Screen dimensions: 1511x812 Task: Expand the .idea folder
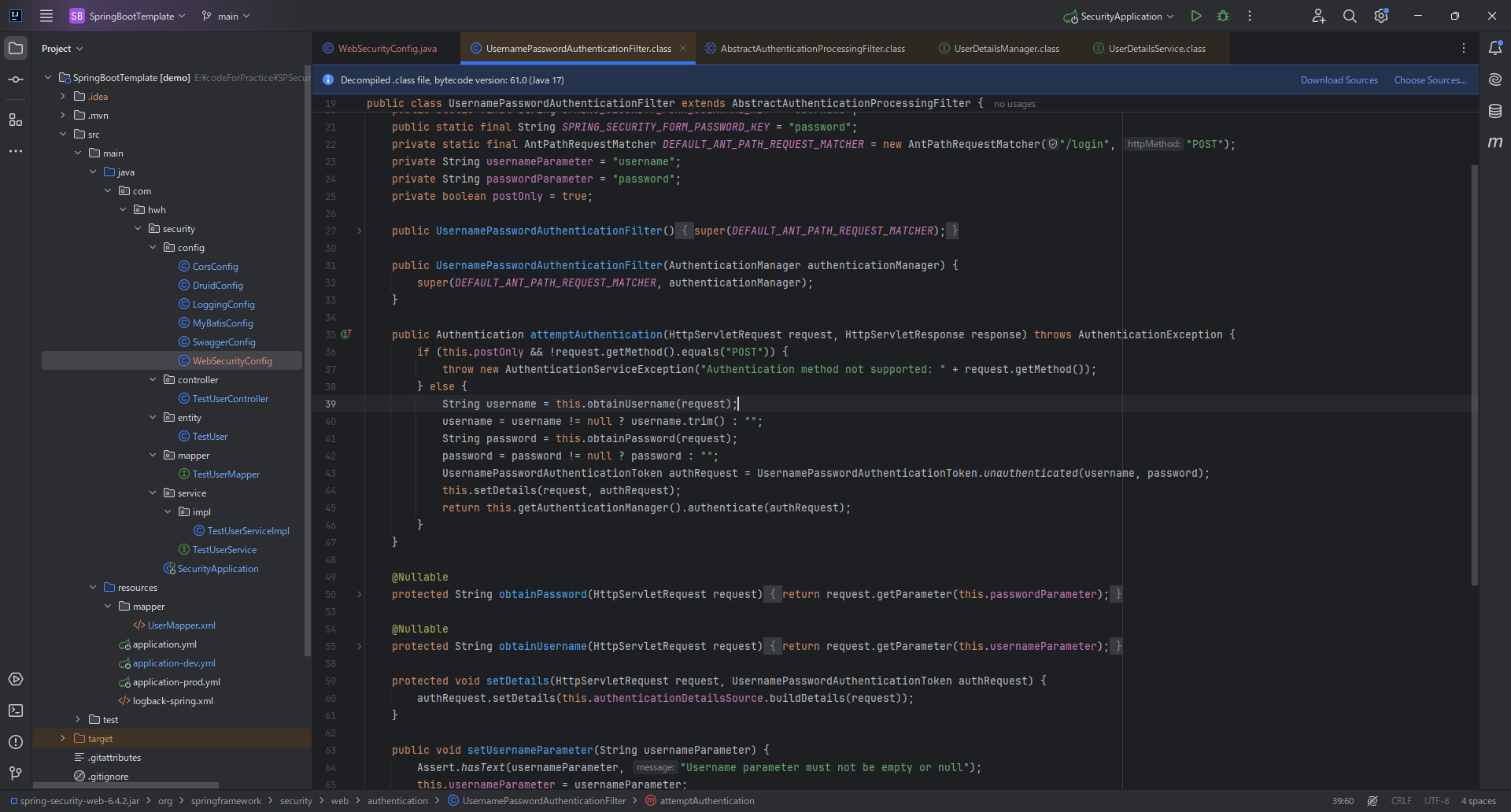[63, 96]
